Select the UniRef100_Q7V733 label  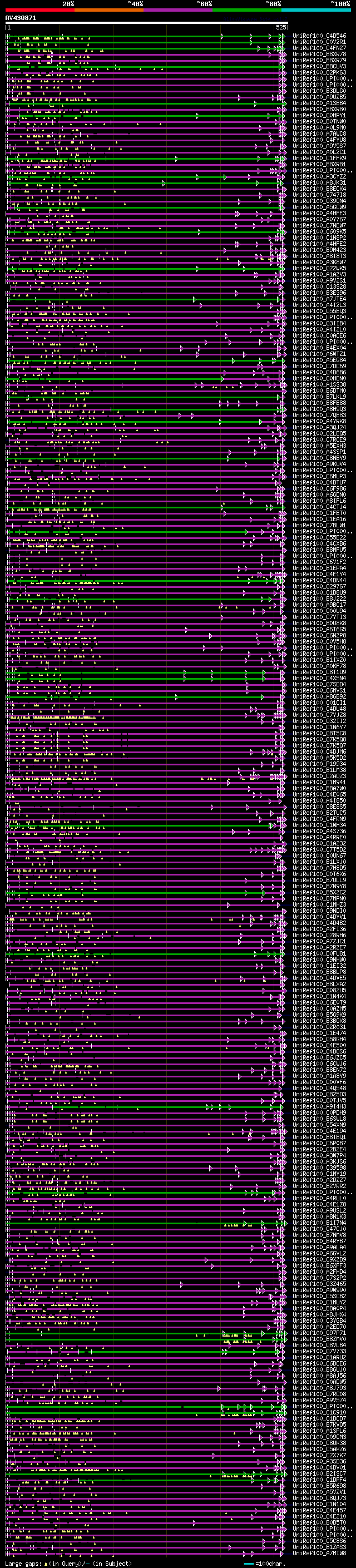pyautogui.click(x=319, y=1351)
